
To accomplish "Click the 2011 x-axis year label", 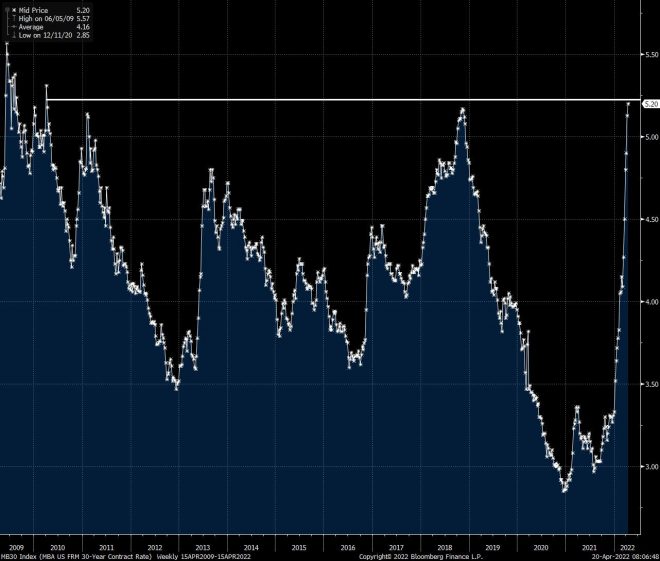I will 106,548.
